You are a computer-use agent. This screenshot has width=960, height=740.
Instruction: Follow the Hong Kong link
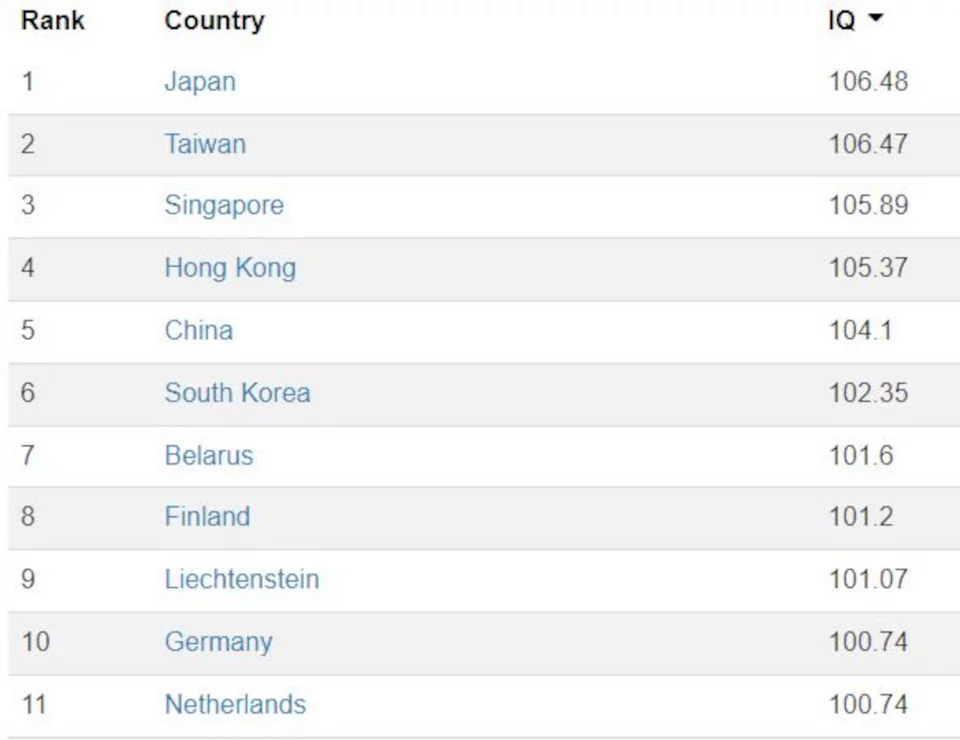(230, 268)
